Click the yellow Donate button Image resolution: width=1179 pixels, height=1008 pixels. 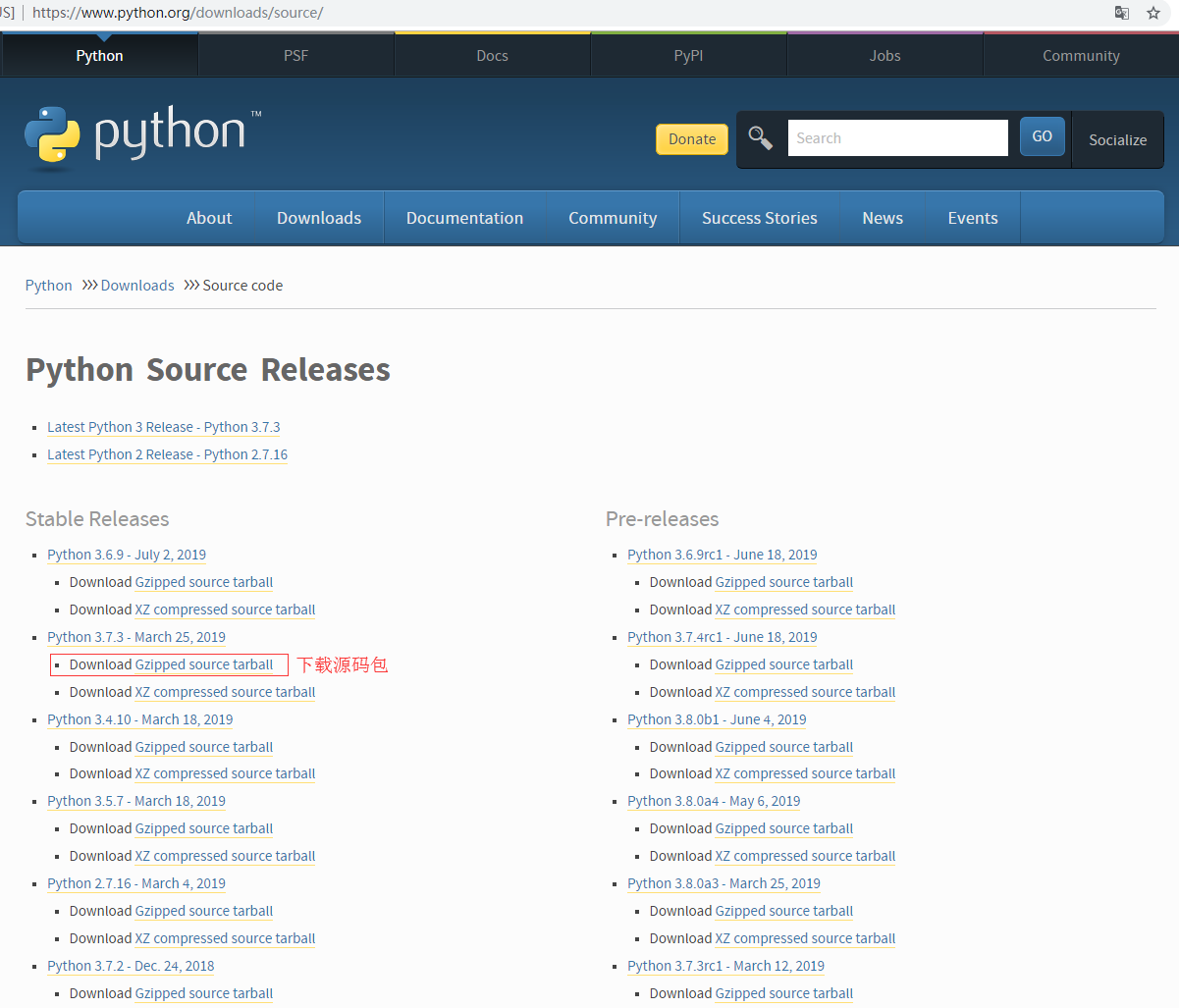[692, 139]
